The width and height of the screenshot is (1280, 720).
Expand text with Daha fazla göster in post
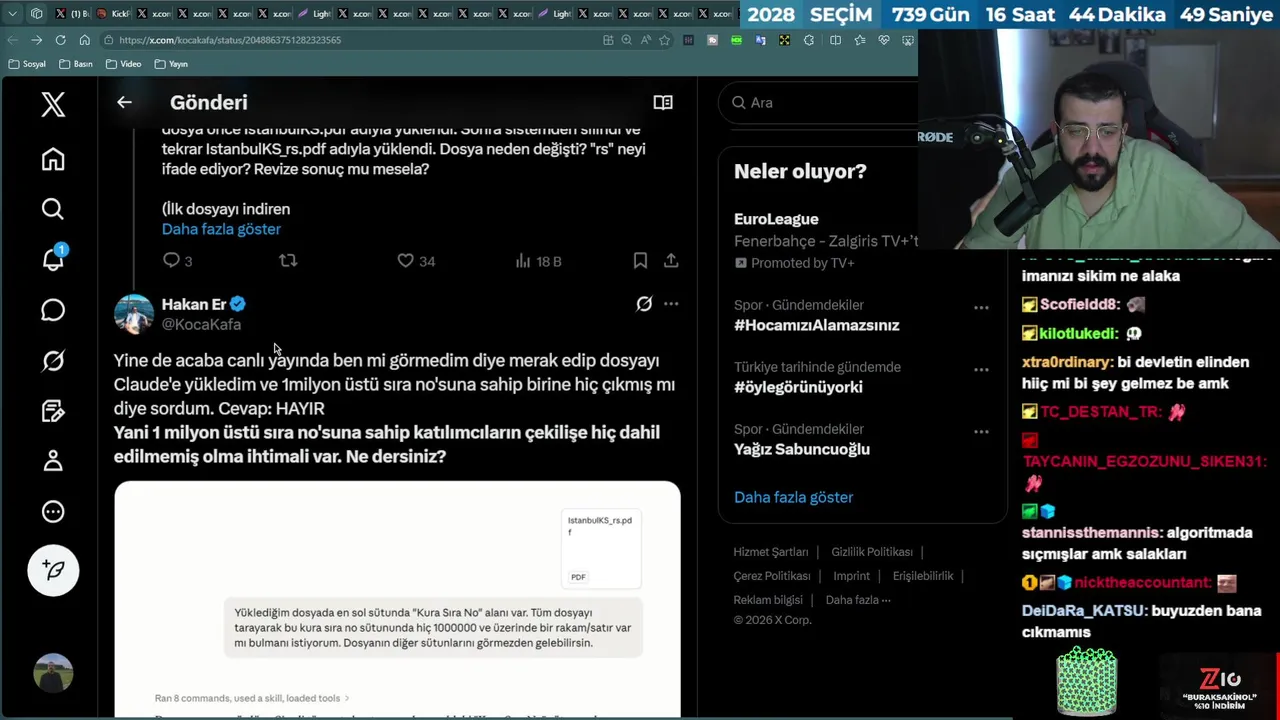point(221,229)
